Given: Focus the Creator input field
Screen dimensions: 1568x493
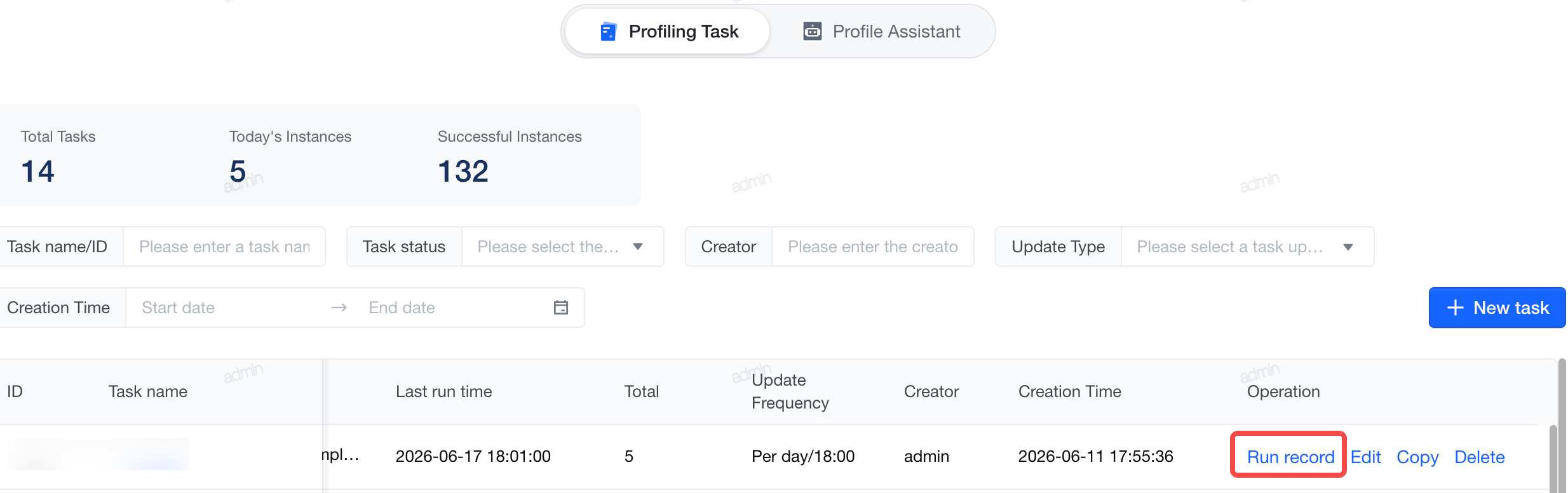Looking at the screenshot, I should tap(873, 246).
